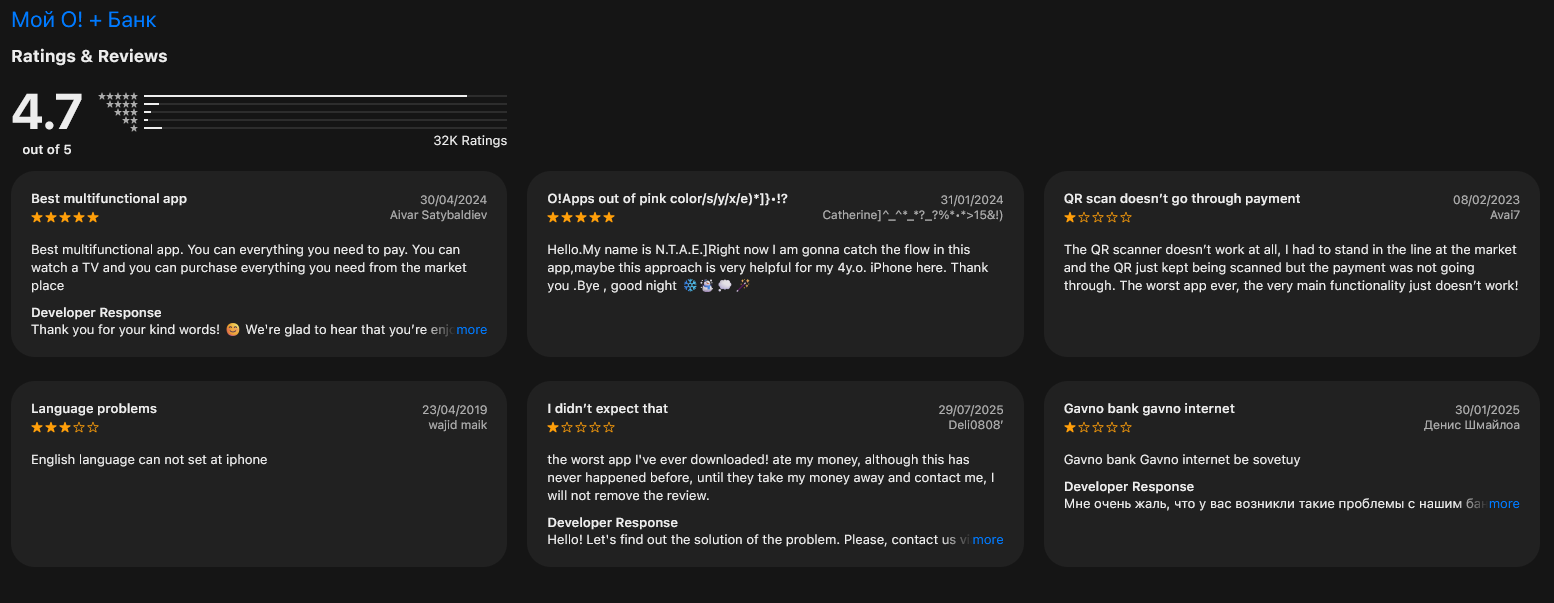This screenshot has width=1554, height=603.
Task: Click the 4.7 overall rating score
Action: click(47, 112)
